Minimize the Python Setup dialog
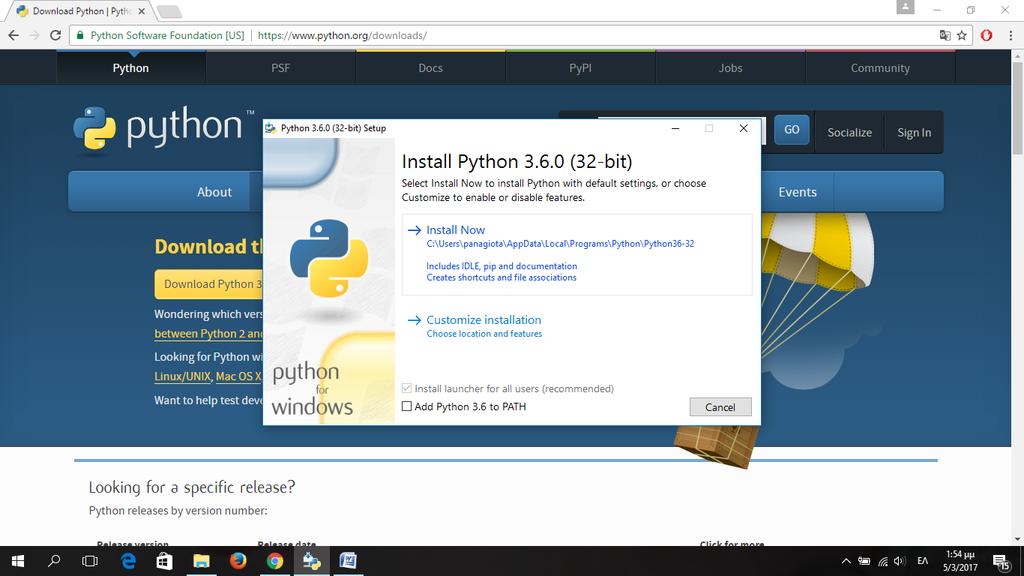This screenshot has height=576, width=1024. [675, 128]
